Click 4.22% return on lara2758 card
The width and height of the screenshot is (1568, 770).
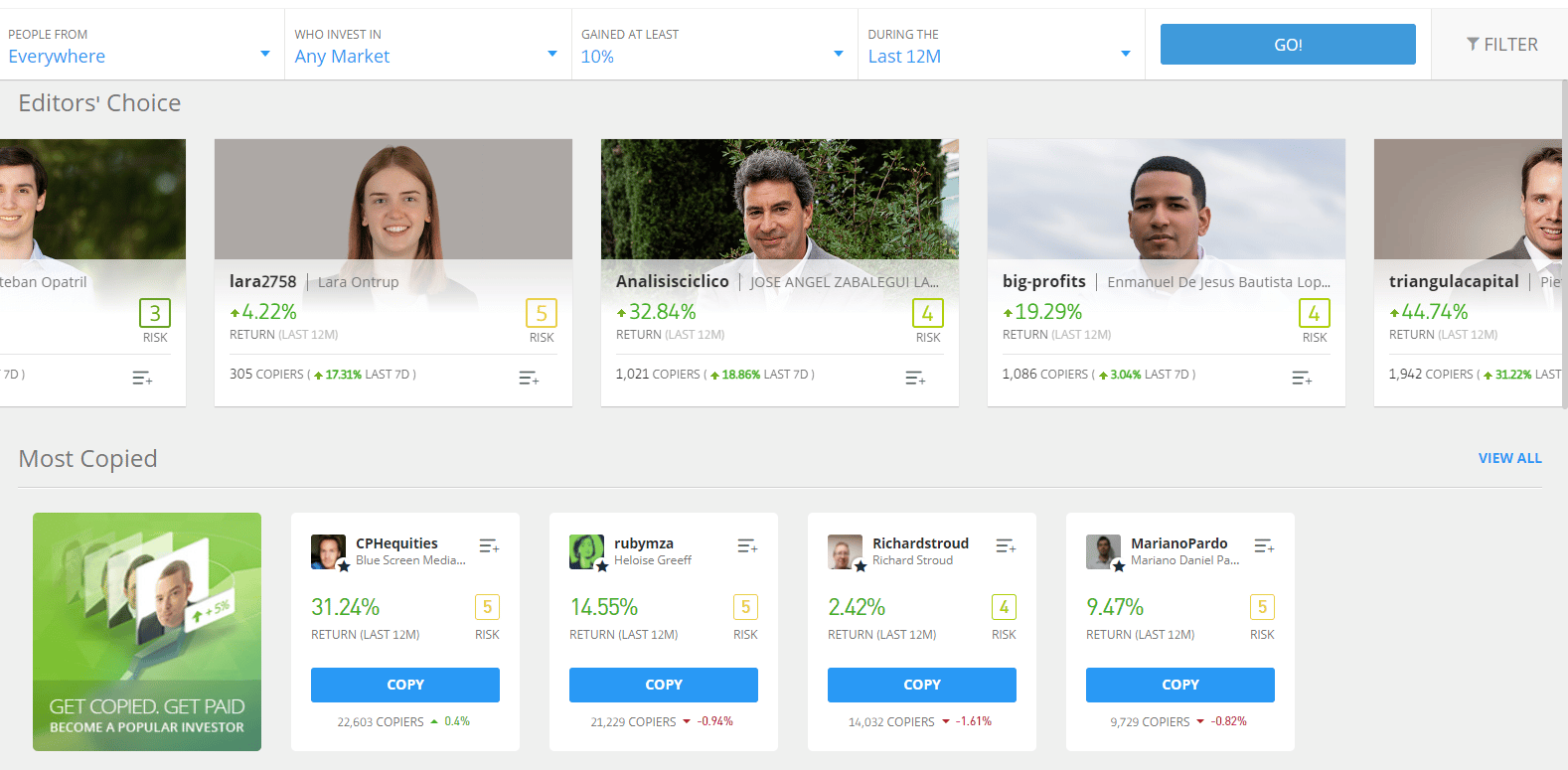pos(263,312)
